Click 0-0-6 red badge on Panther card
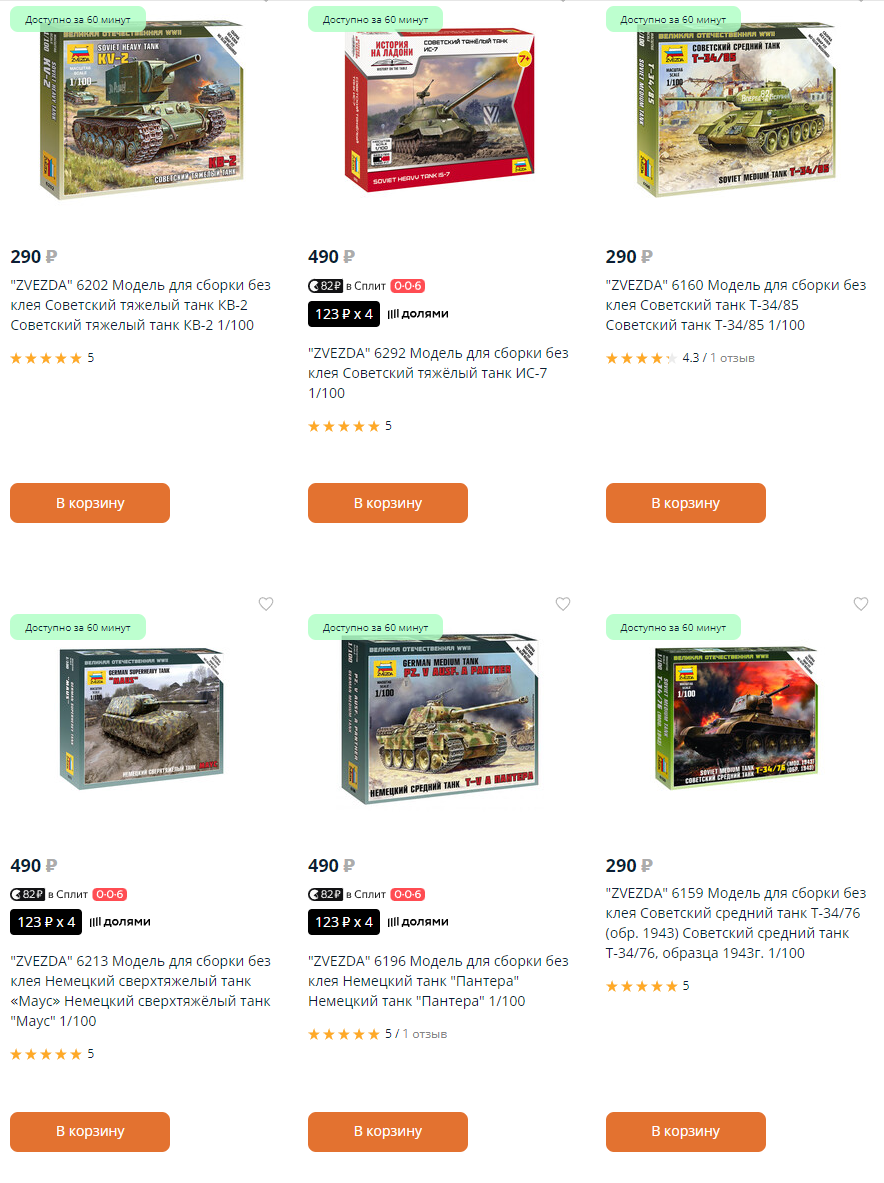The height and width of the screenshot is (1183, 884). pyautogui.click(x=407, y=894)
